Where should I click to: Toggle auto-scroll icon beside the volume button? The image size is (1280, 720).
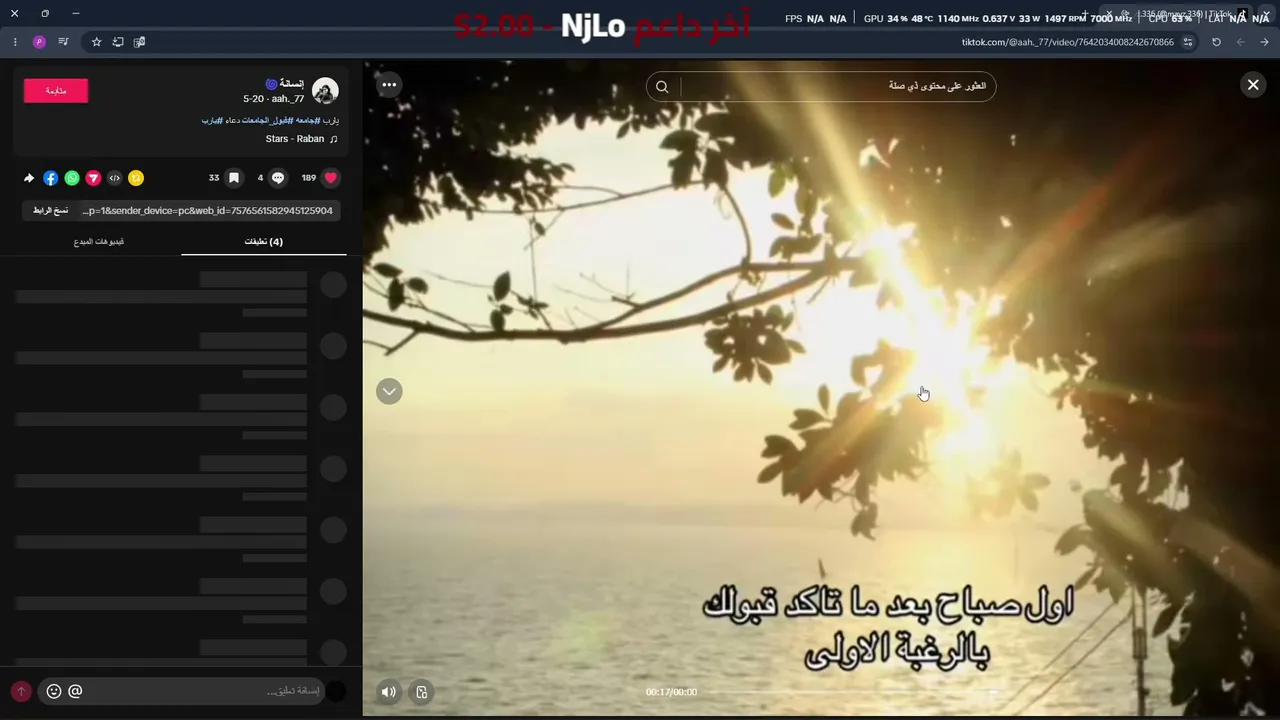tap(422, 691)
